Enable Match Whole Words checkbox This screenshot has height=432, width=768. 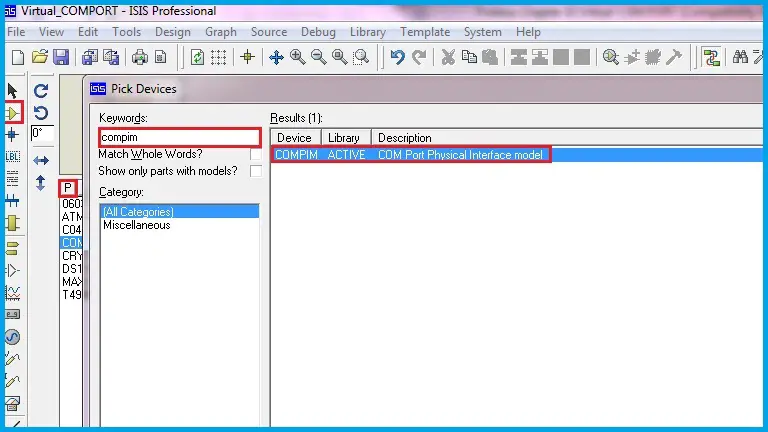pos(255,154)
